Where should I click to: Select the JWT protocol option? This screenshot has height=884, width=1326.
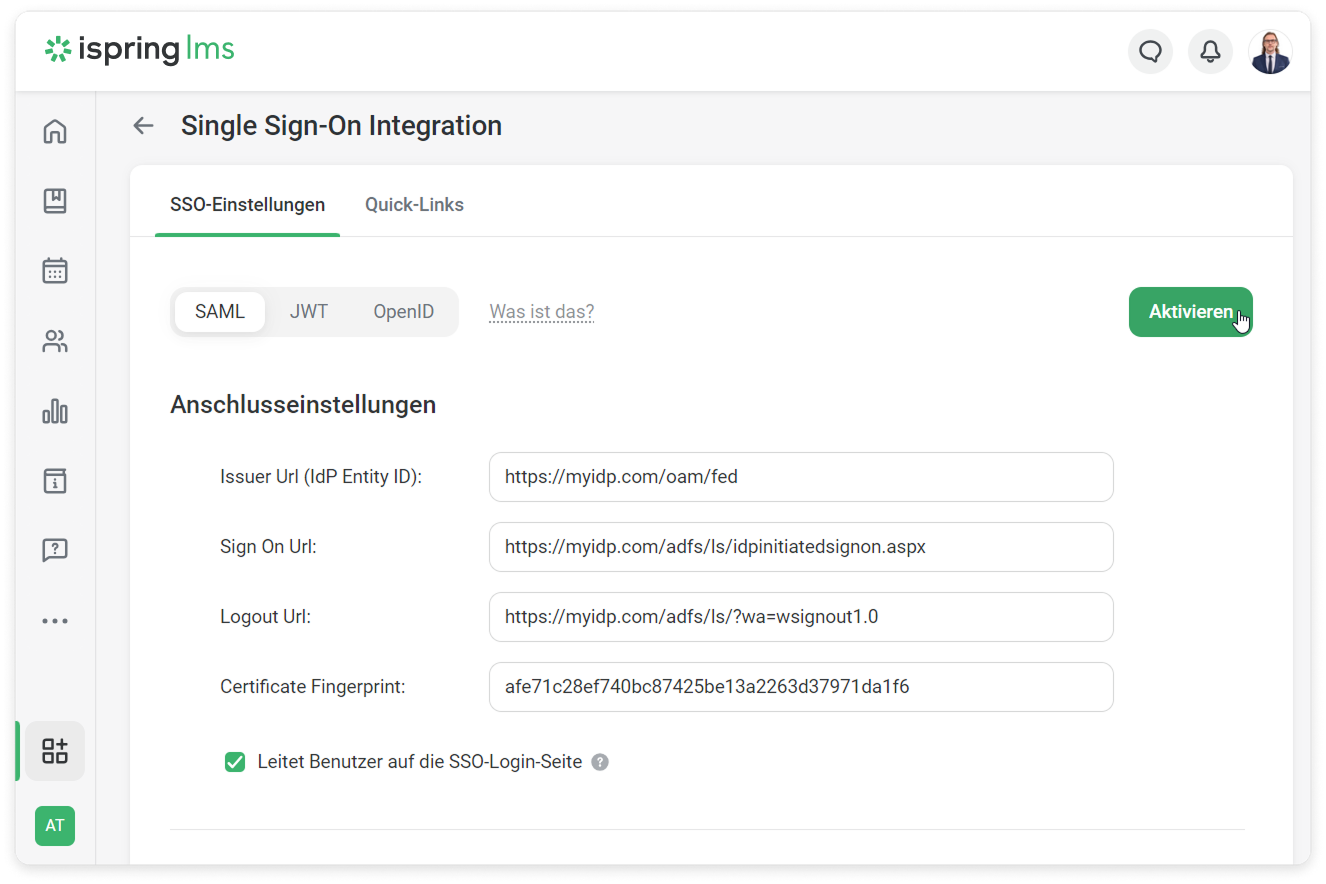(x=309, y=312)
